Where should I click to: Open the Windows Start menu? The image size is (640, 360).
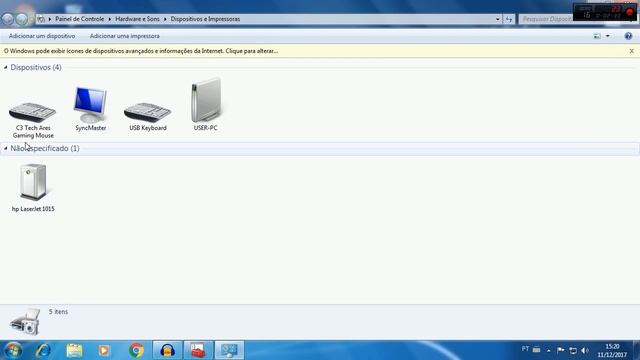(13, 351)
